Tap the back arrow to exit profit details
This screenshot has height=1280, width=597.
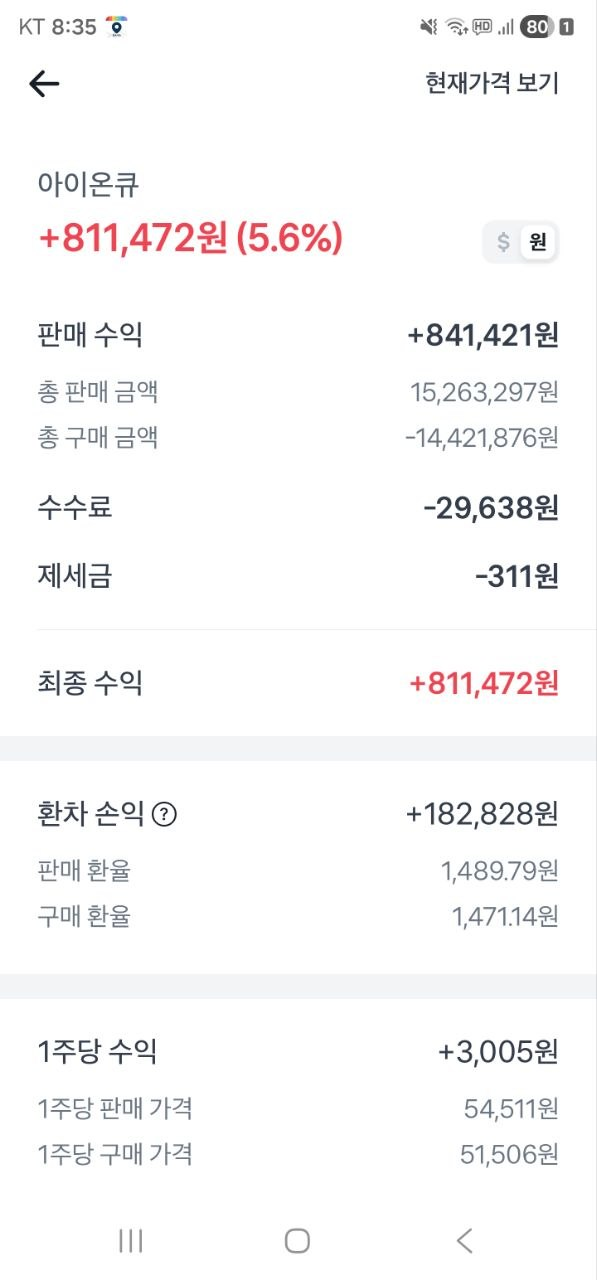[x=42, y=82]
